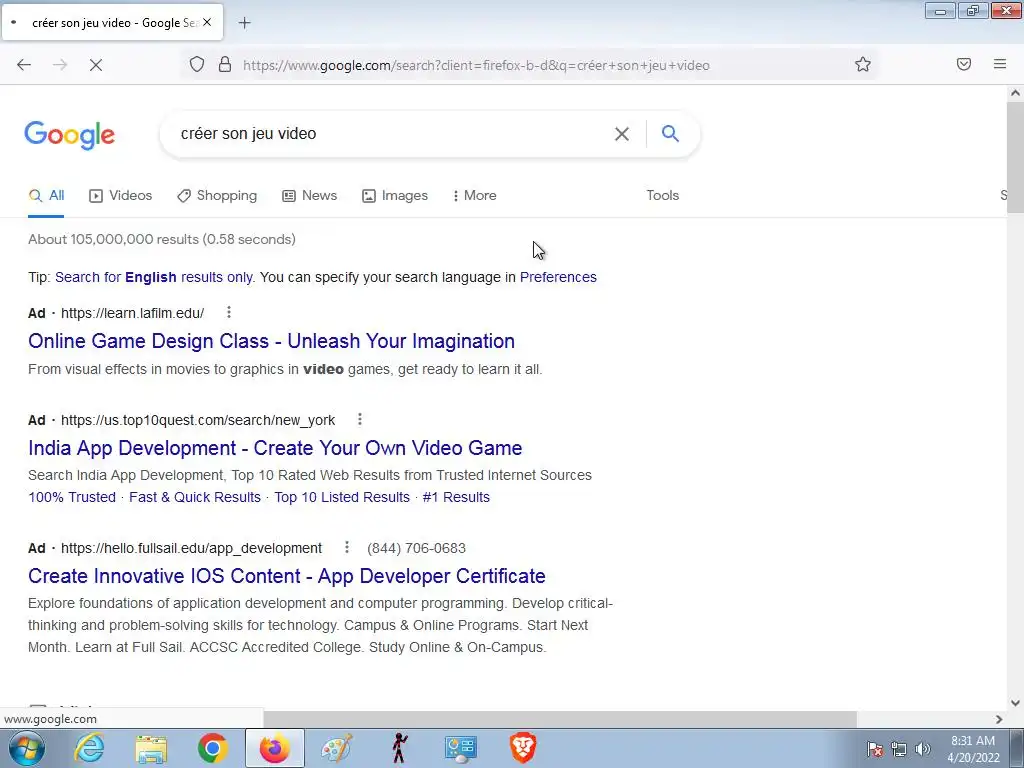Viewport: 1024px width, 768px height.
Task: Open Paint from the taskbar
Action: point(336,748)
